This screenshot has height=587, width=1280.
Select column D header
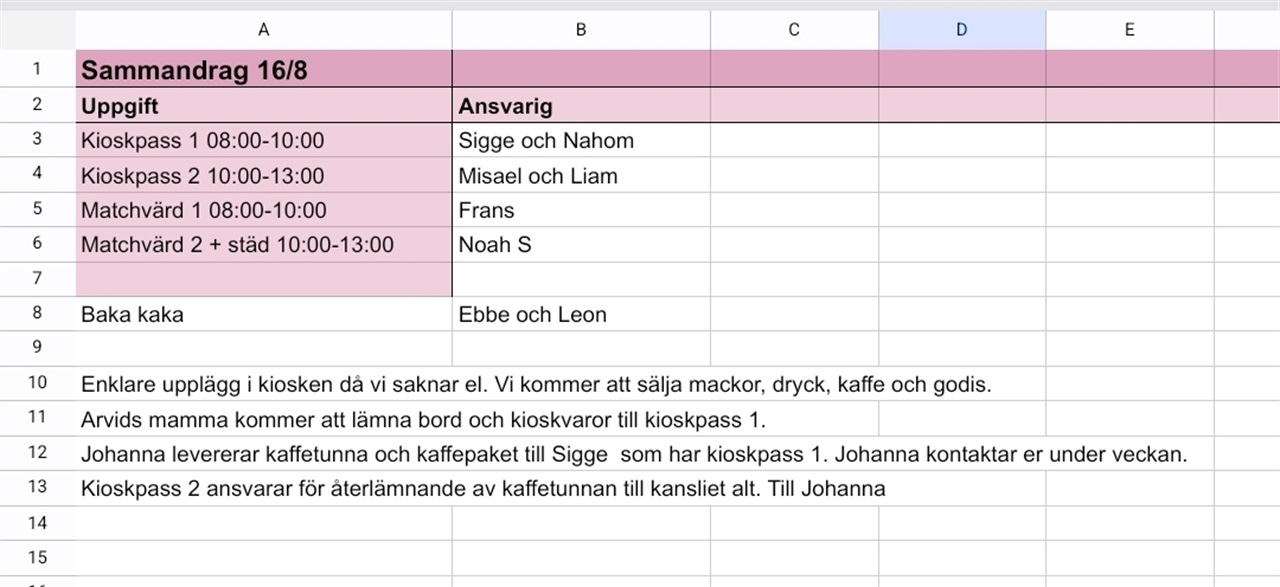click(x=962, y=30)
